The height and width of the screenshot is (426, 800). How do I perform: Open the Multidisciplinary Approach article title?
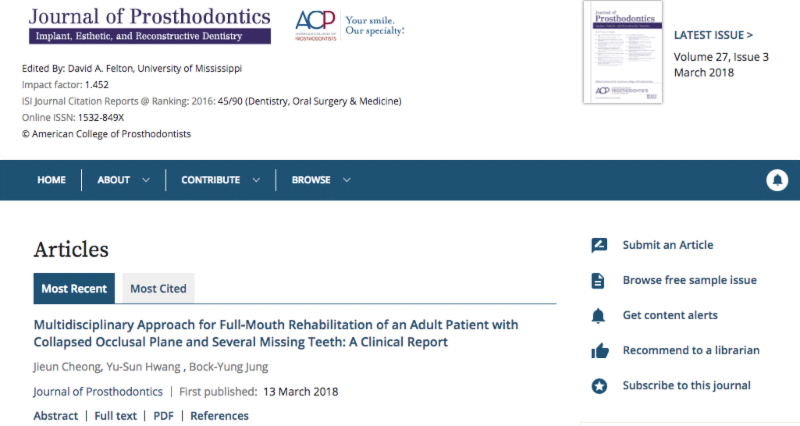pos(276,334)
